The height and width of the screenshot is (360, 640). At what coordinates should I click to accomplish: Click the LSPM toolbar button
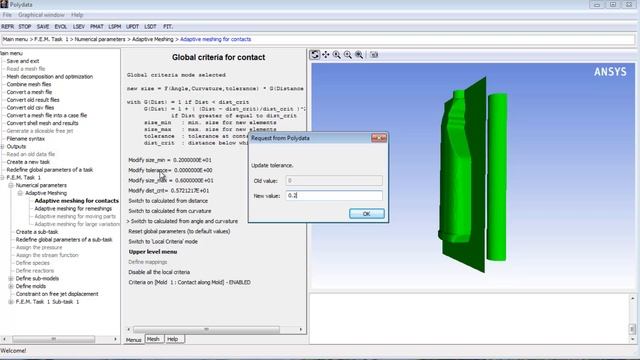[x=115, y=27]
